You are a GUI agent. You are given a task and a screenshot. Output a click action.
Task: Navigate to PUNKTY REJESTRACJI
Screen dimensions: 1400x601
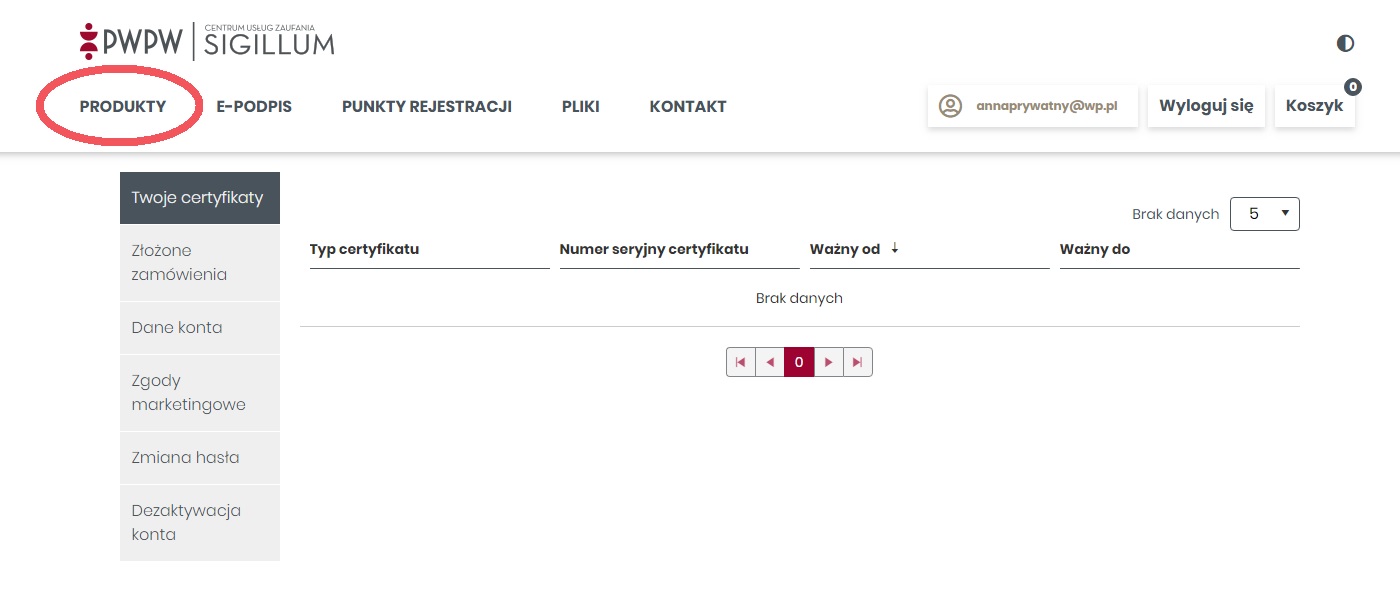pos(427,106)
